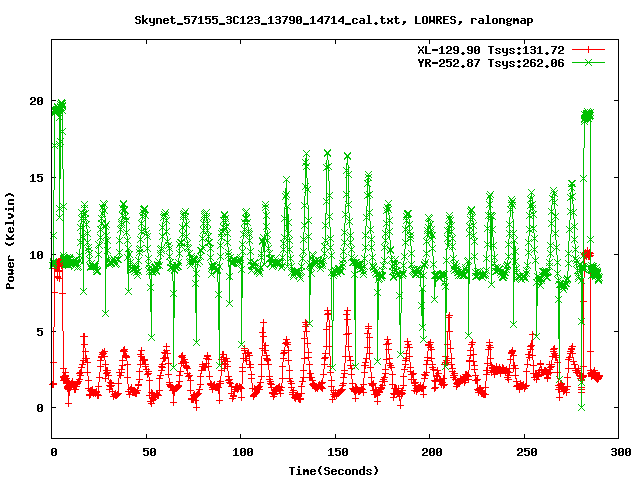640x480 pixels.
Task: Click the x-axis tick label 300
Action: point(621,452)
